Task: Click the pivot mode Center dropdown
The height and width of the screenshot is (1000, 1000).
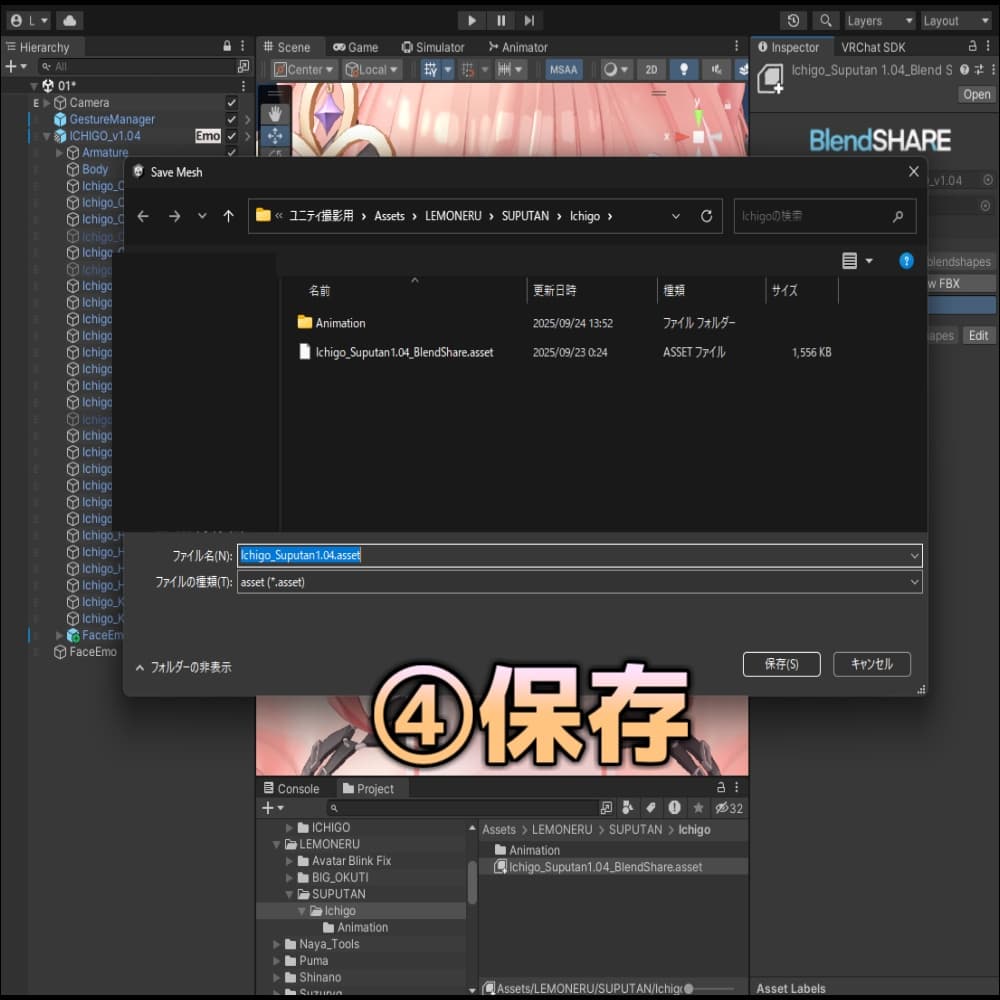Action: click(x=302, y=69)
